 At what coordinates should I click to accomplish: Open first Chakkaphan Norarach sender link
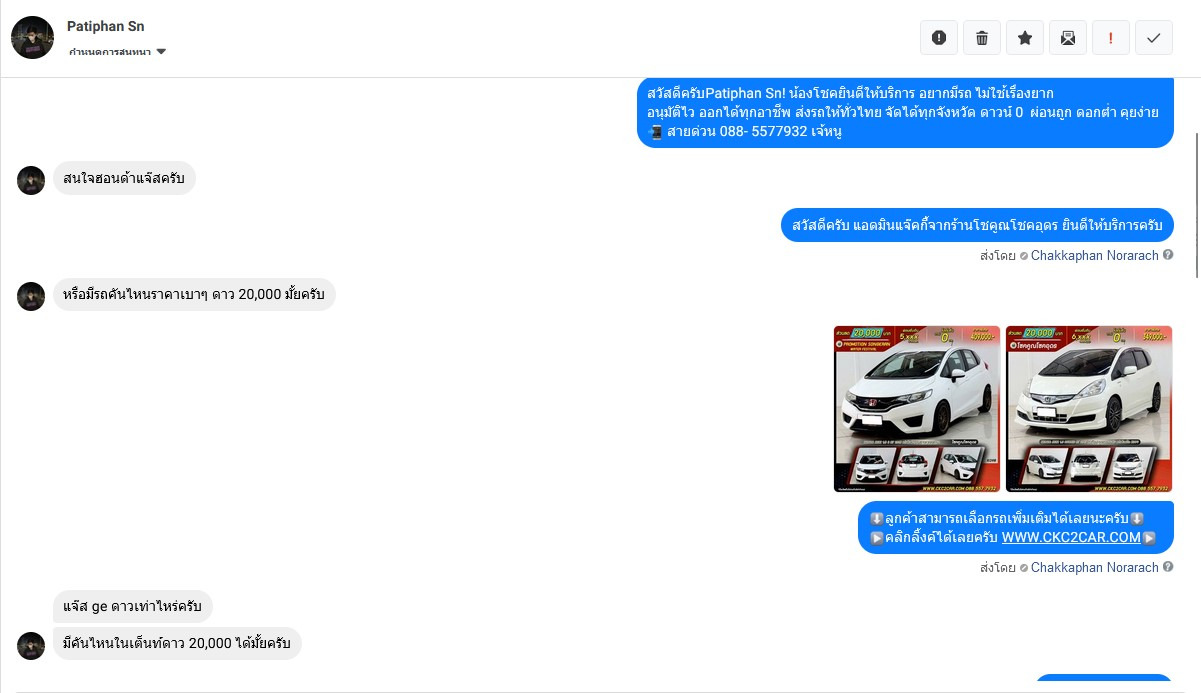1094,255
